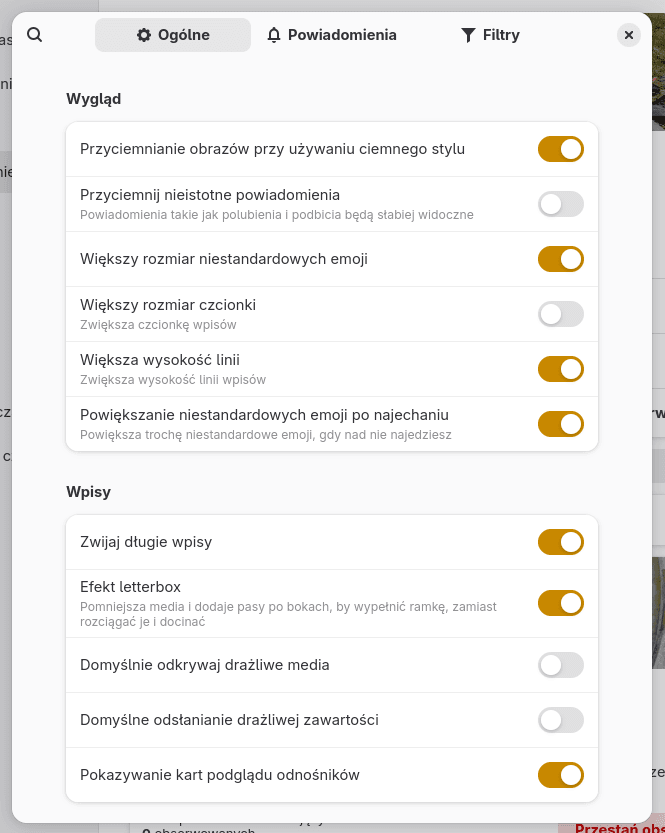Turn off Zwijaj długie wpisy
The image size is (665, 833).
coord(560,542)
